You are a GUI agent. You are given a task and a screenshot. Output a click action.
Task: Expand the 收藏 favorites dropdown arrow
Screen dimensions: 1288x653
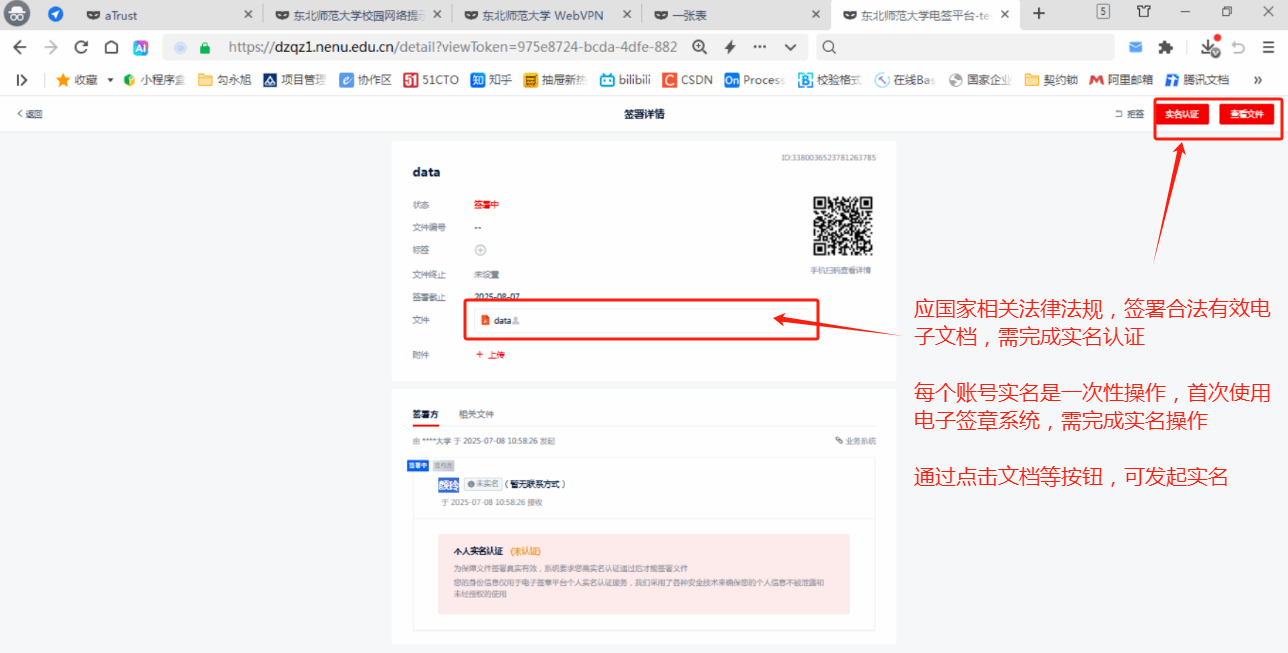point(110,80)
